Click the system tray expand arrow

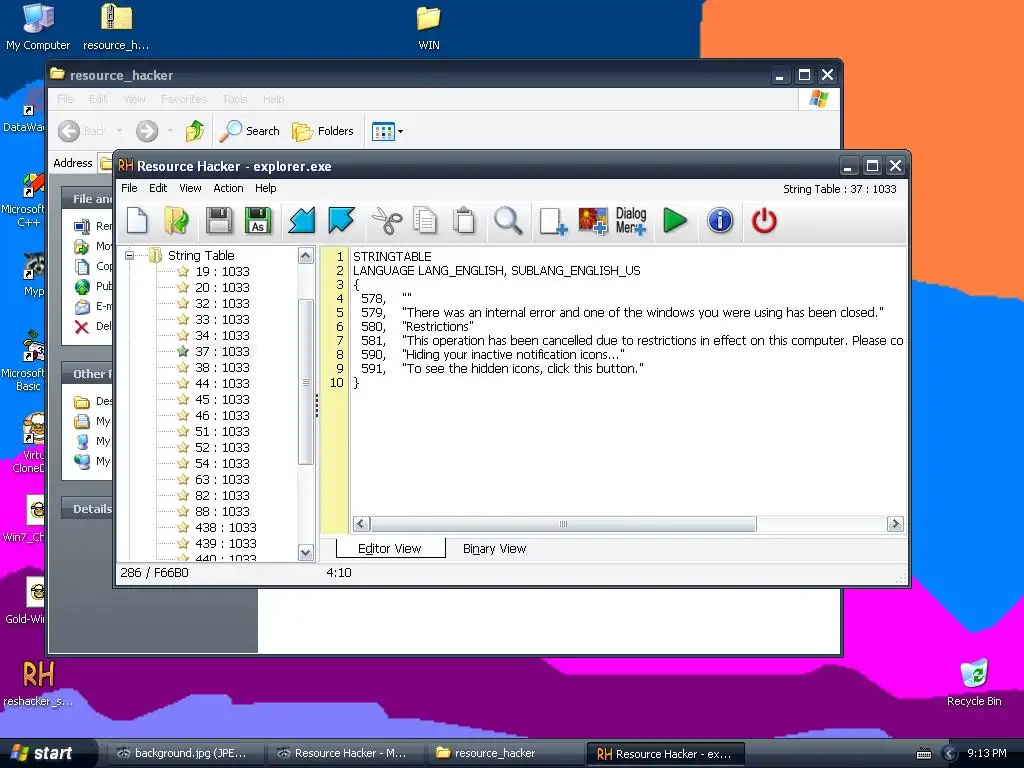[x=950, y=754]
